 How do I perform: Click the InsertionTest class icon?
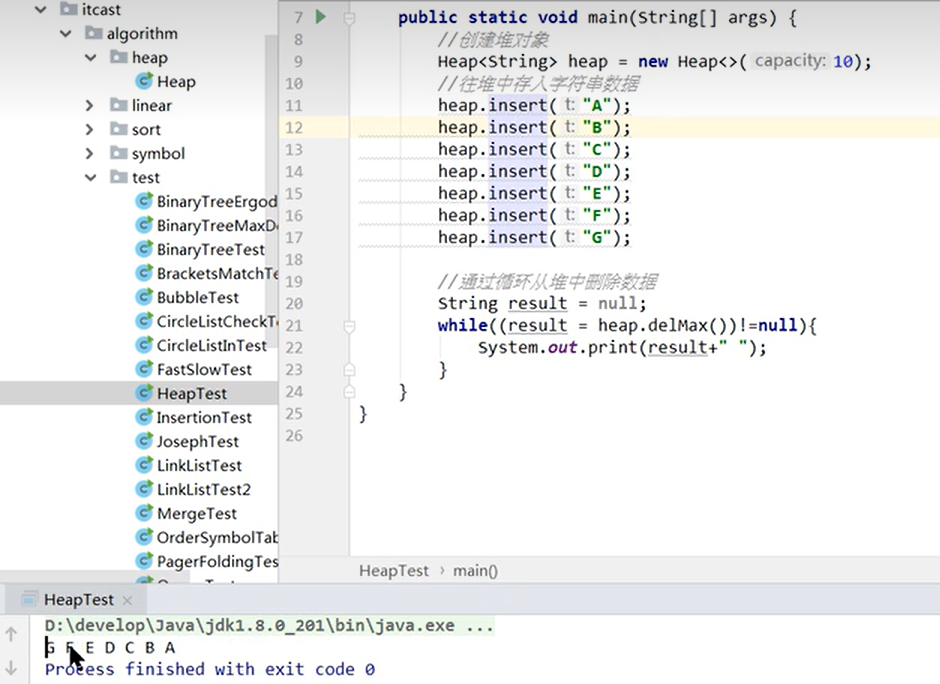tap(144, 417)
